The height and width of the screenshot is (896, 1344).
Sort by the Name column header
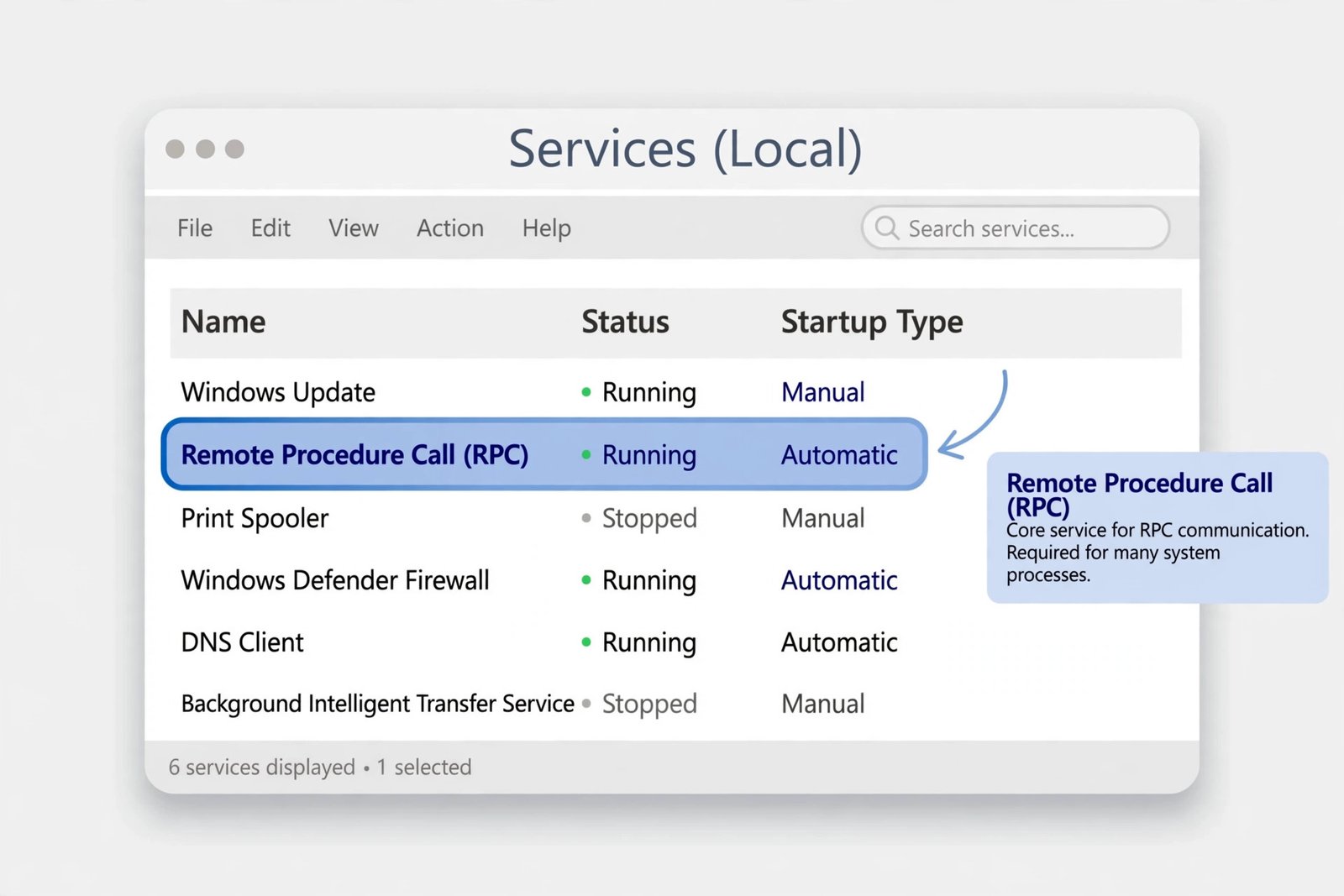click(x=223, y=322)
